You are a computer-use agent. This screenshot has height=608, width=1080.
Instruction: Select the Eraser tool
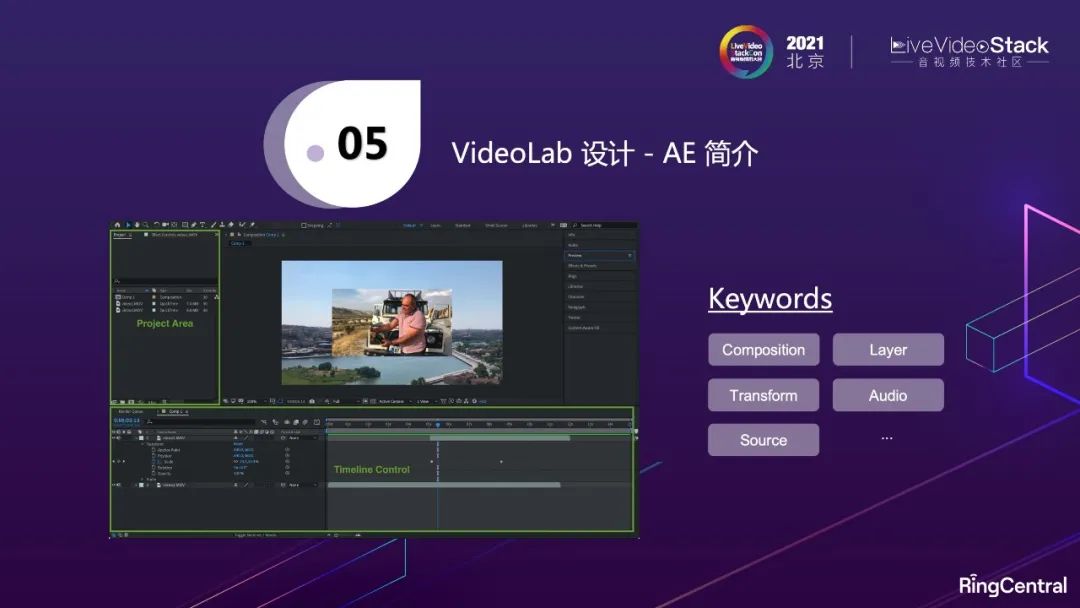pyautogui.click(x=231, y=225)
